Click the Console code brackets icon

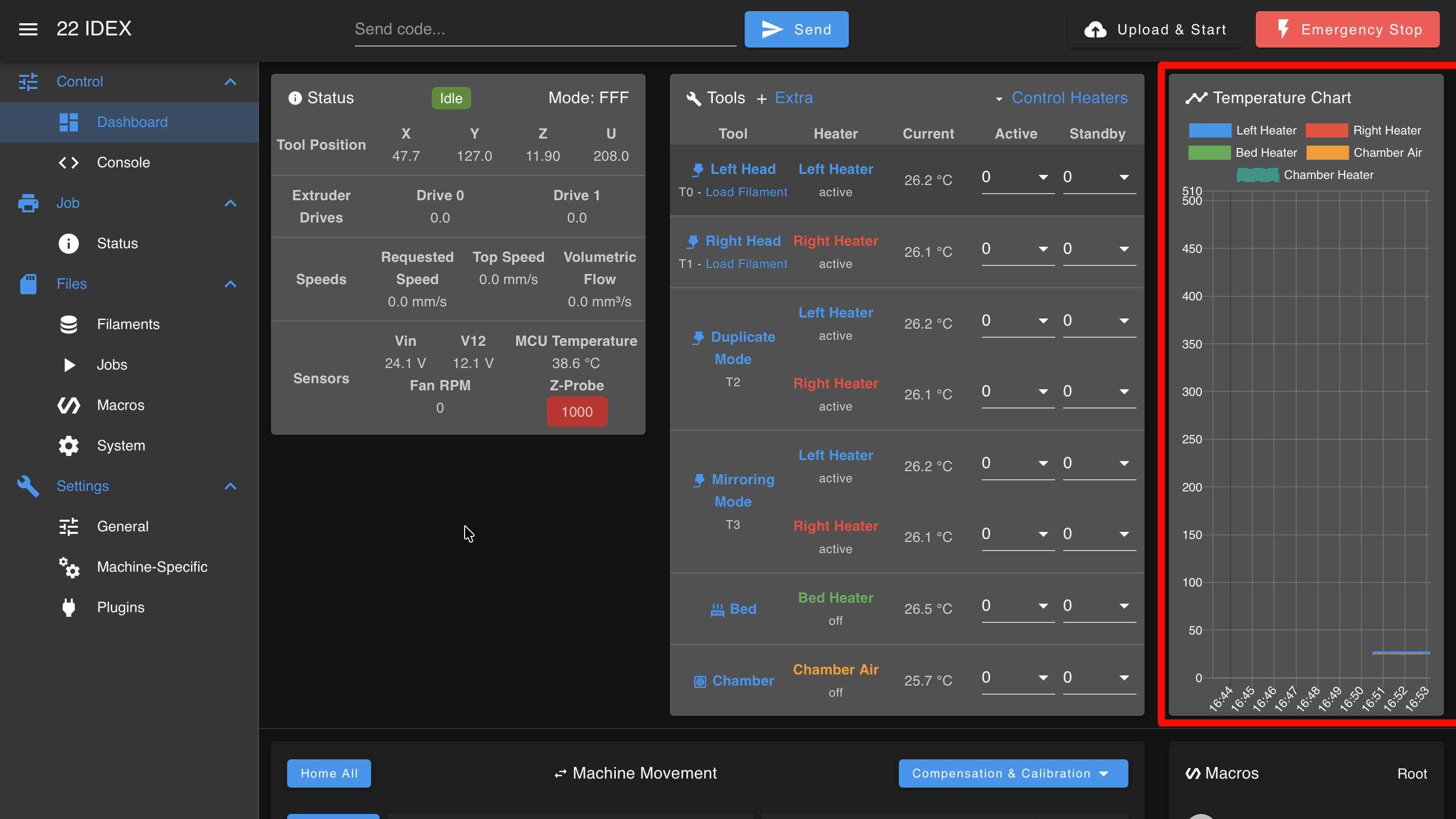tap(68, 163)
